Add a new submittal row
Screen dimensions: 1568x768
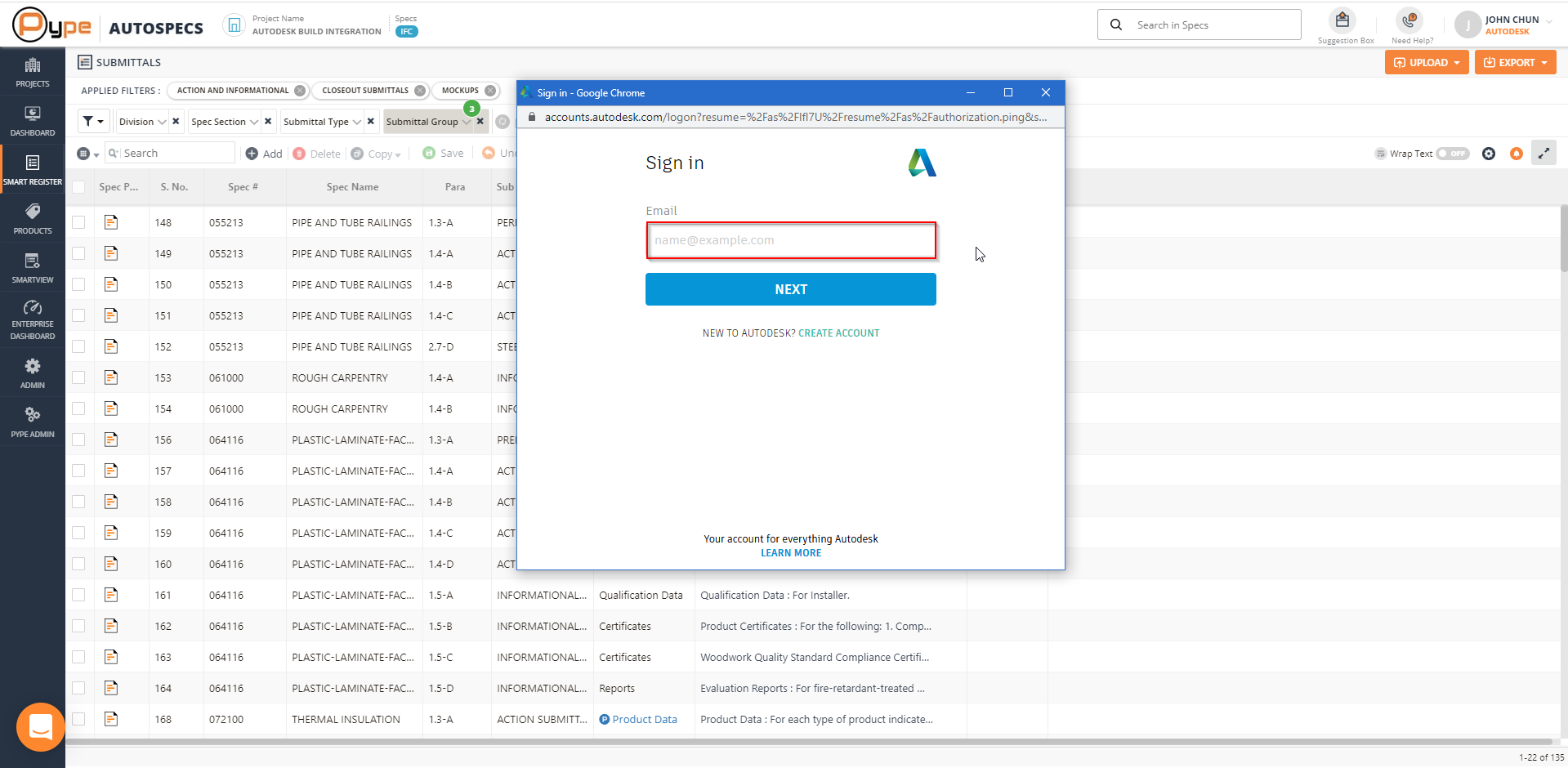pyautogui.click(x=264, y=154)
